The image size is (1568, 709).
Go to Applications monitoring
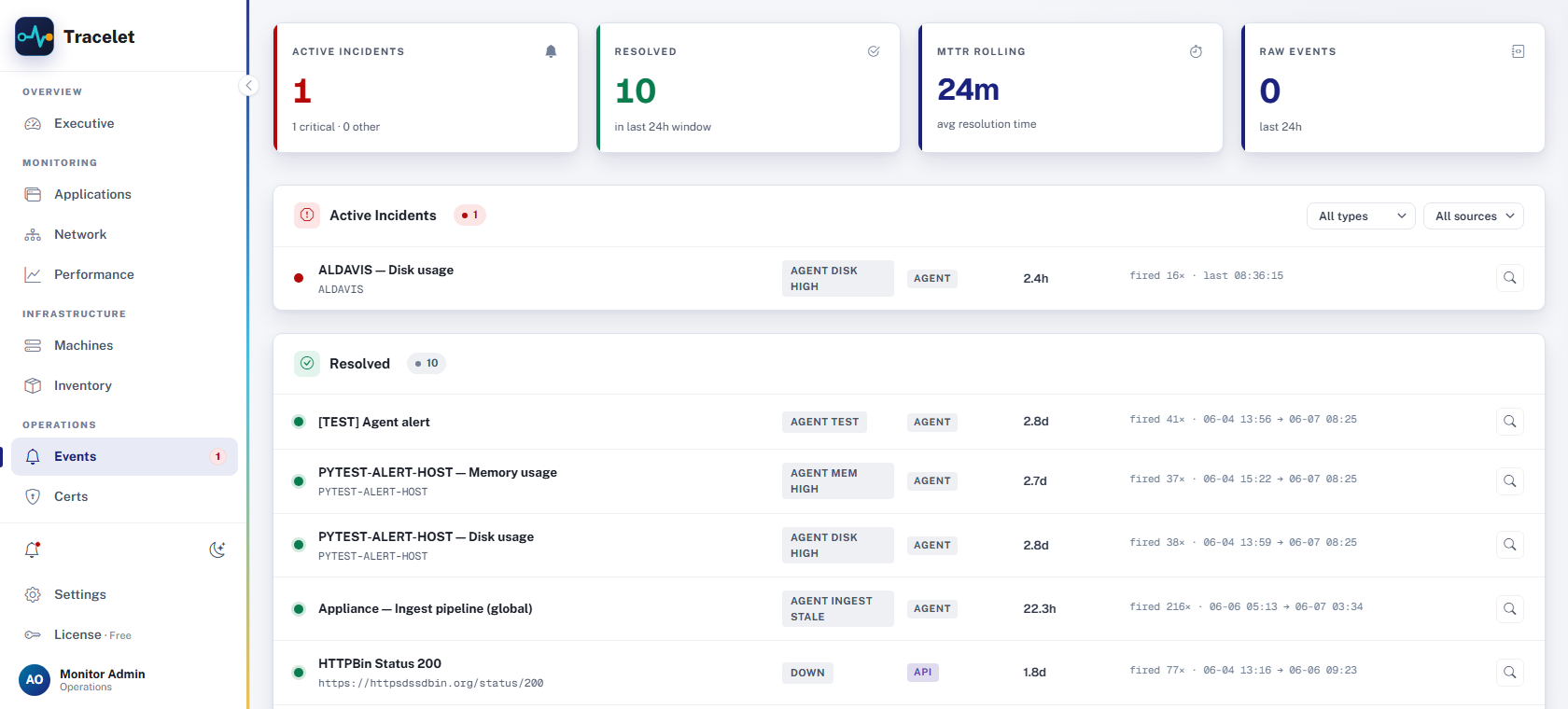124,194
